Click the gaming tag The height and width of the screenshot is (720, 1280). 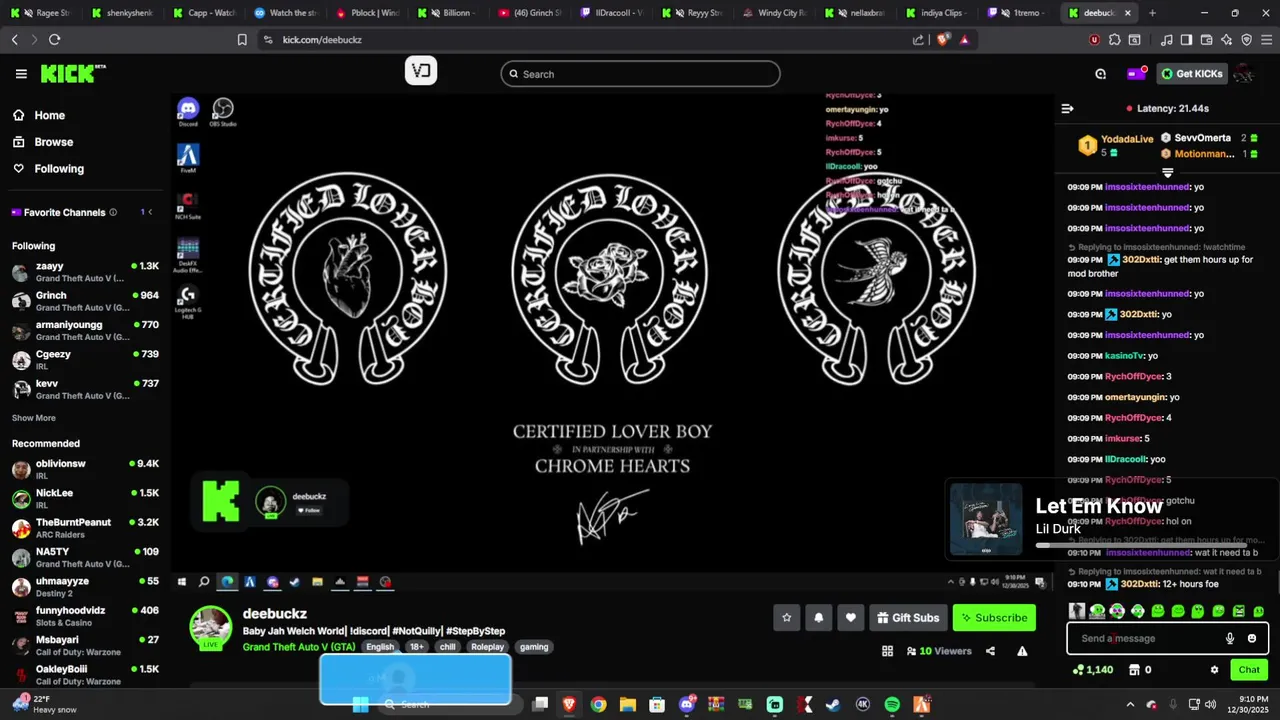pyautogui.click(x=534, y=647)
